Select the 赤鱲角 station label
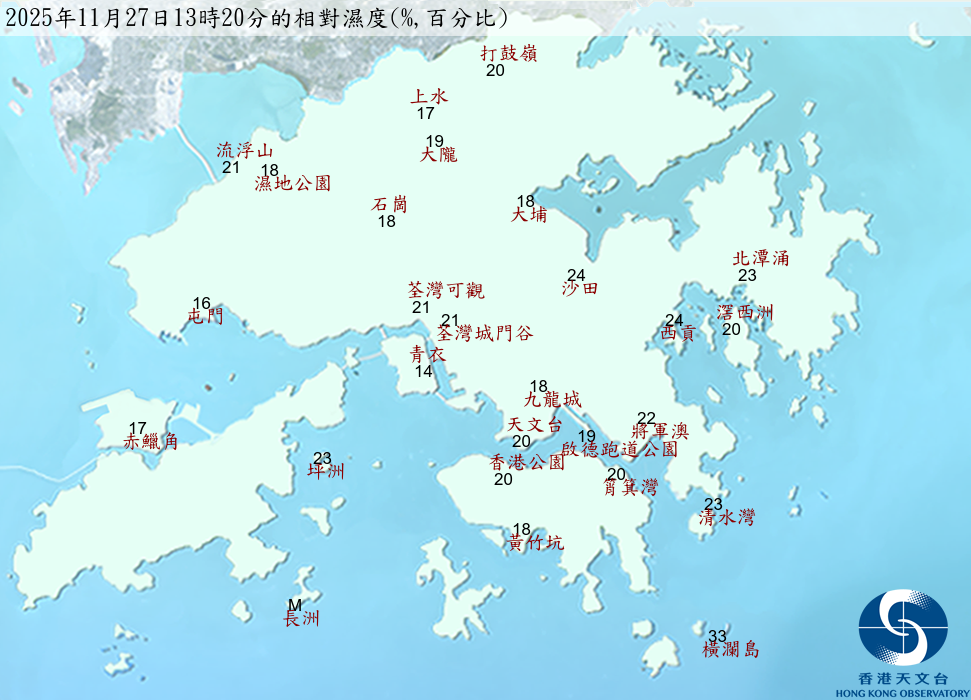The image size is (971, 700). tap(151, 441)
